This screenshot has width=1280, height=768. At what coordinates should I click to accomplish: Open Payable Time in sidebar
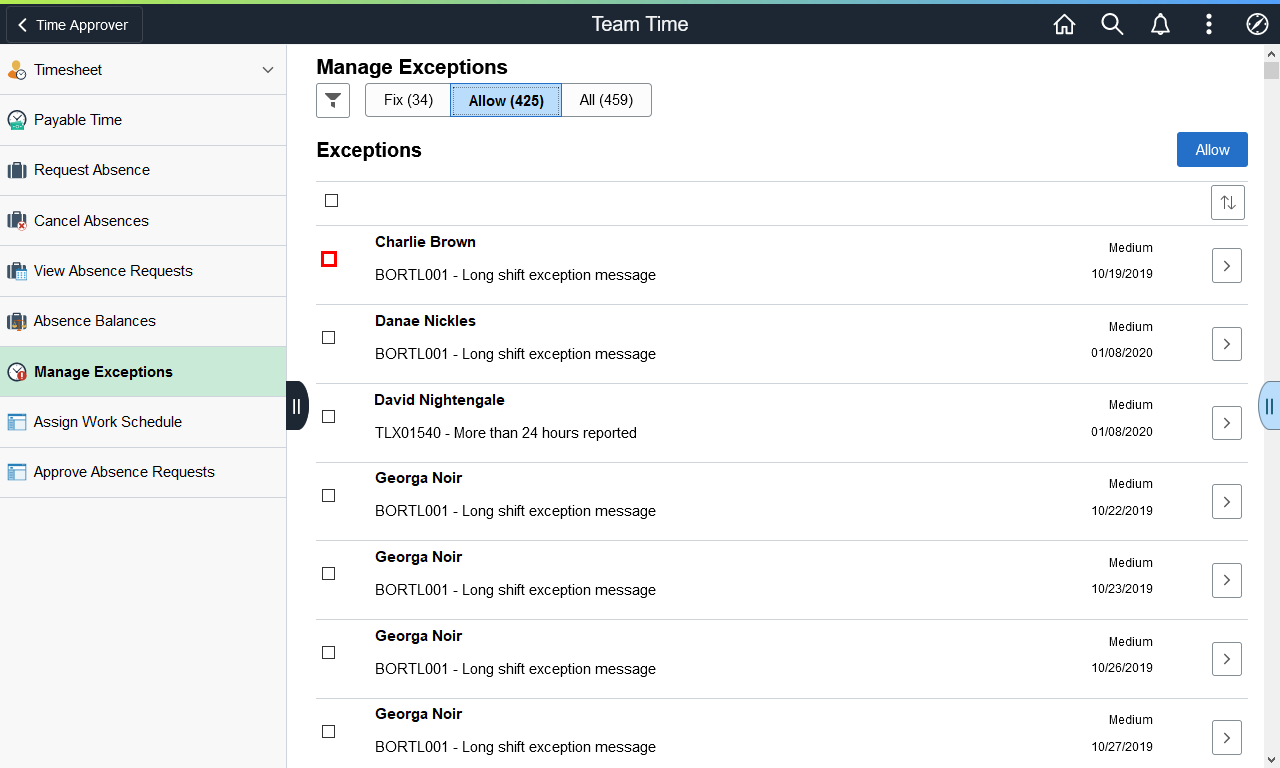pyautogui.click(x=143, y=120)
